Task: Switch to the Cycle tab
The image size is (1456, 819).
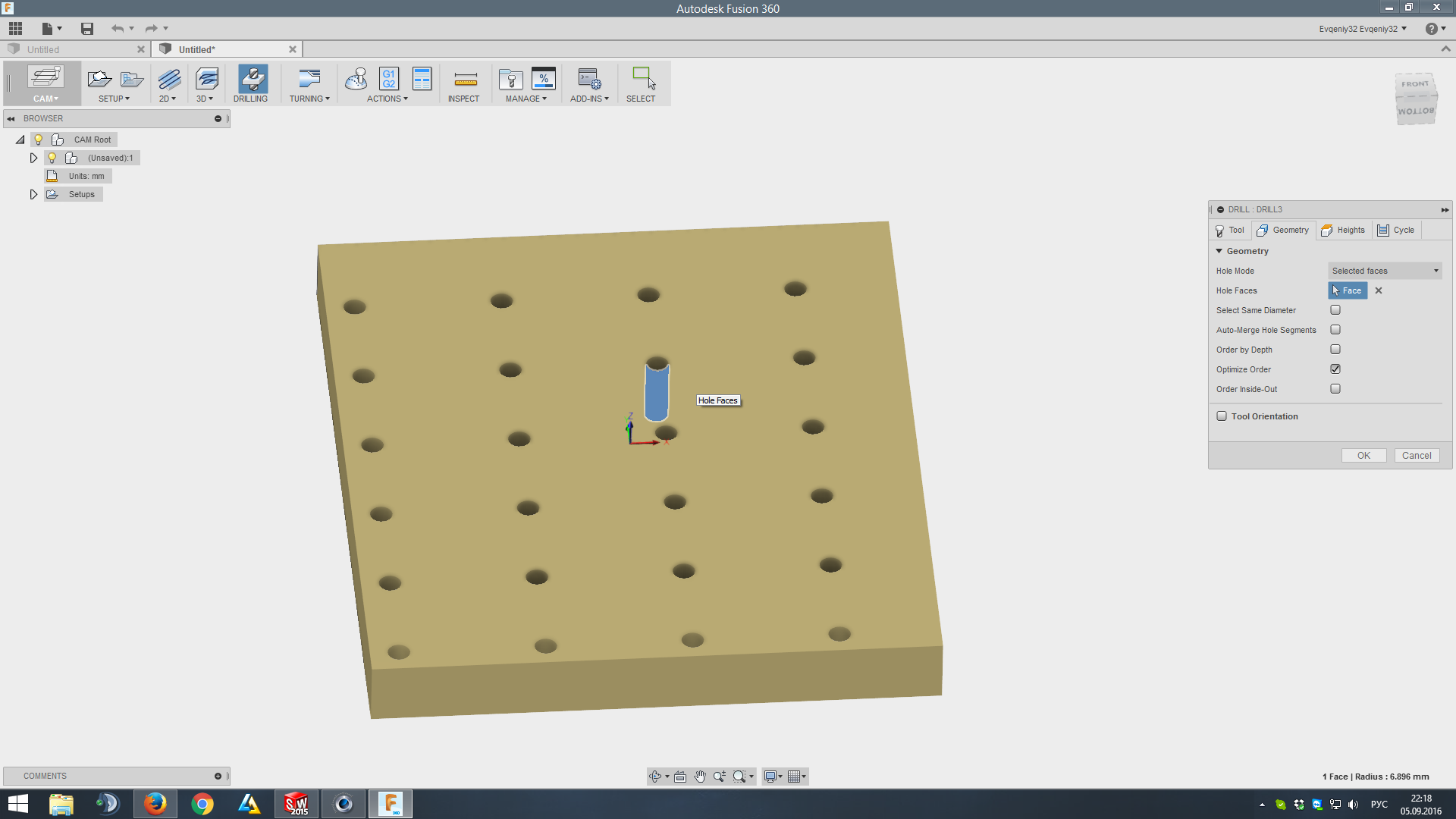Action: point(1396,231)
